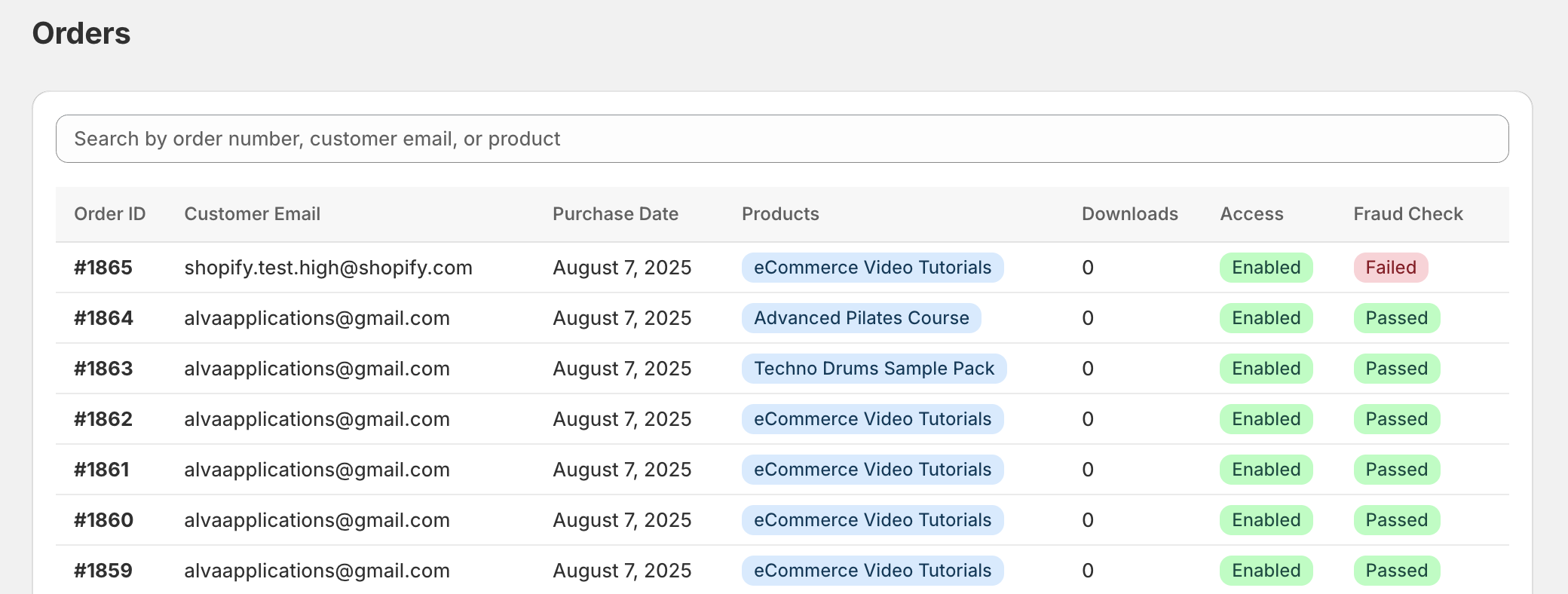Viewport: 1568px width, 594px height.
Task: Select order #1863 row
Action: 103,369
